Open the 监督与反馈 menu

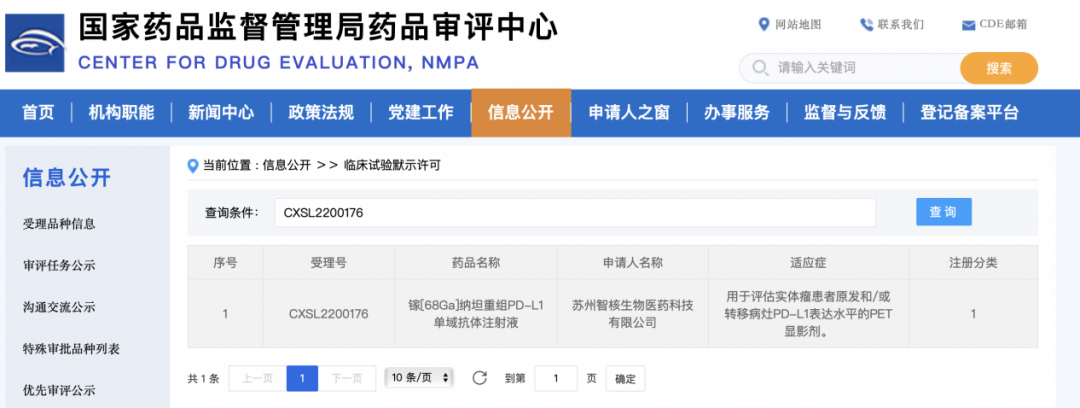click(x=845, y=112)
